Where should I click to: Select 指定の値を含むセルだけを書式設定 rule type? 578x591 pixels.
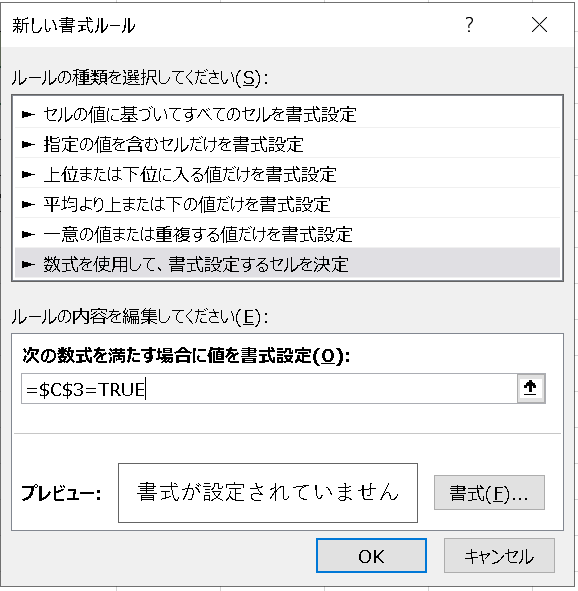287,144
